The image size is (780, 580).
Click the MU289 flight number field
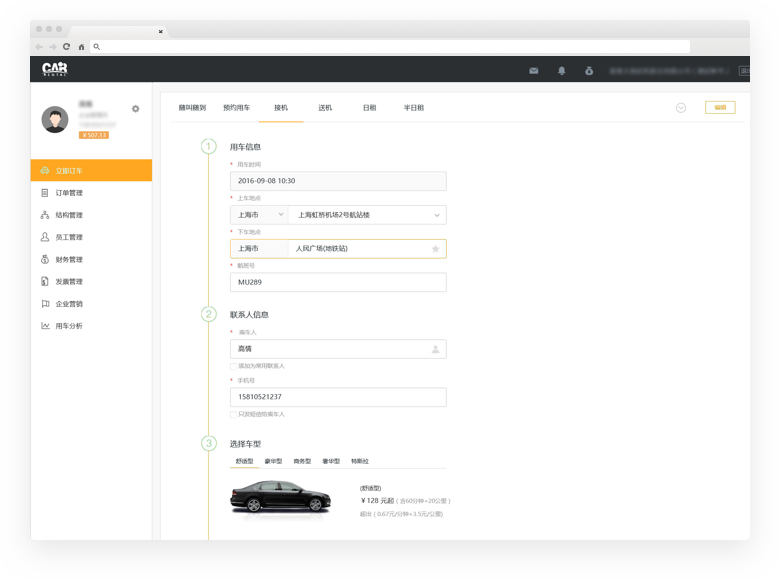338,283
